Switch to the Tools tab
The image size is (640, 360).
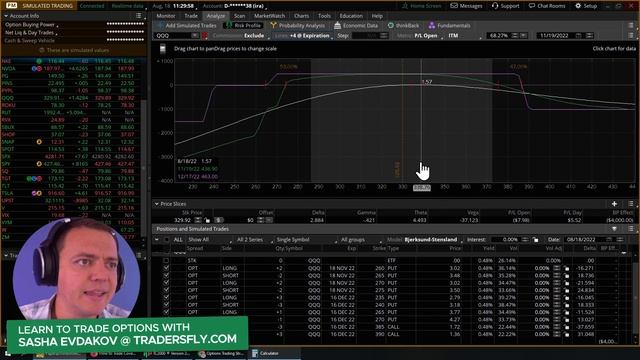pos(324,16)
